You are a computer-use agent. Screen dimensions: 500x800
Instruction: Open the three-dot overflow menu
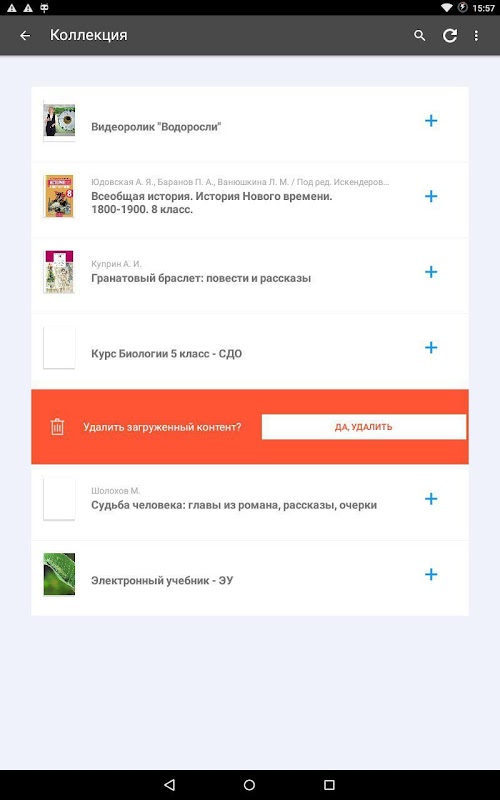476,35
